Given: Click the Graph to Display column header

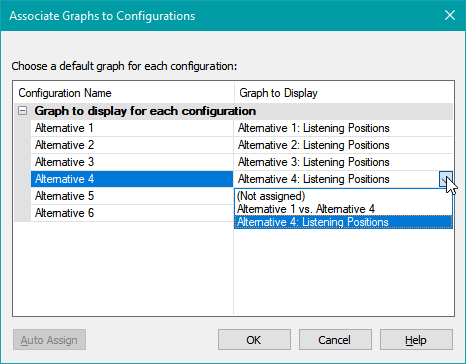Looking at the screenshot, I should click(x=344, y=93).
